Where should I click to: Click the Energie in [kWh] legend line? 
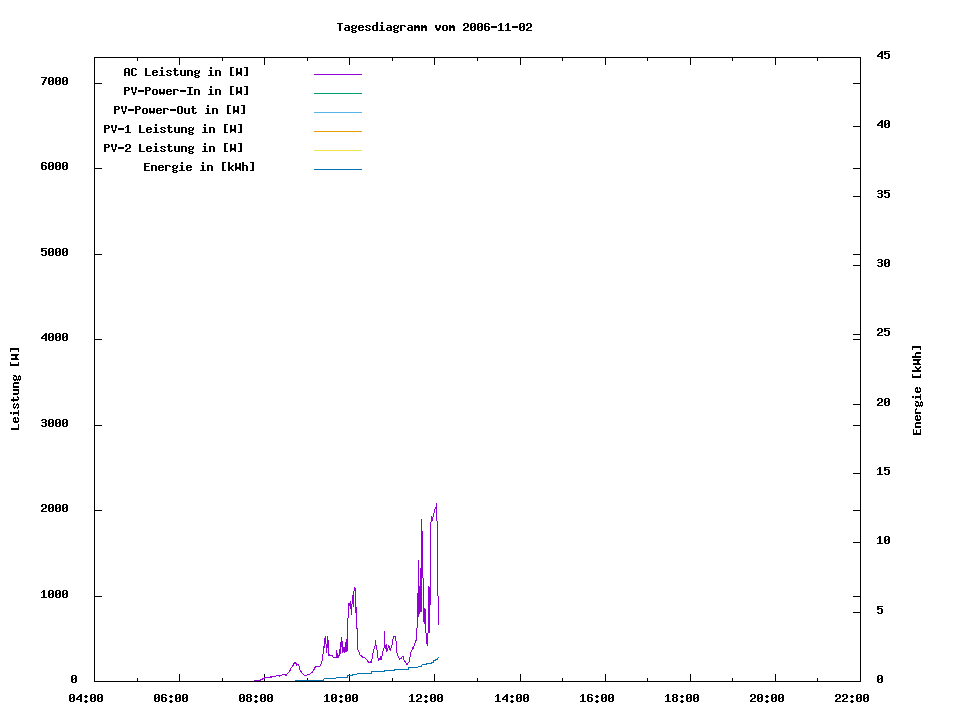click(x=337, y=169)
